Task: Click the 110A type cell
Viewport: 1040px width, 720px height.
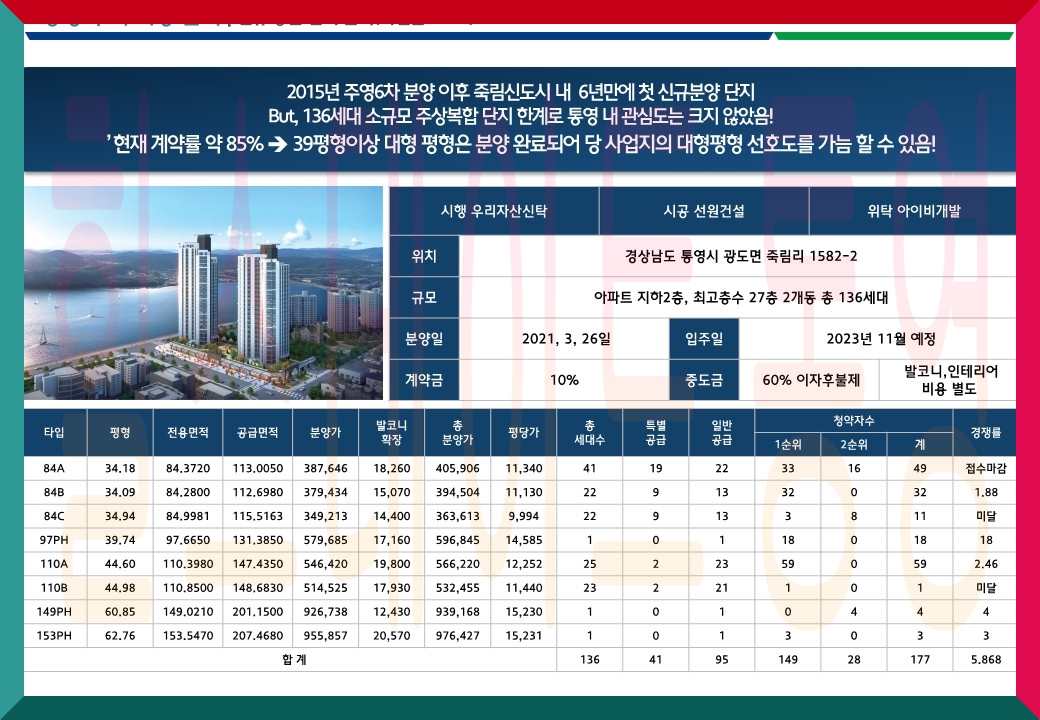Action: 54,564
